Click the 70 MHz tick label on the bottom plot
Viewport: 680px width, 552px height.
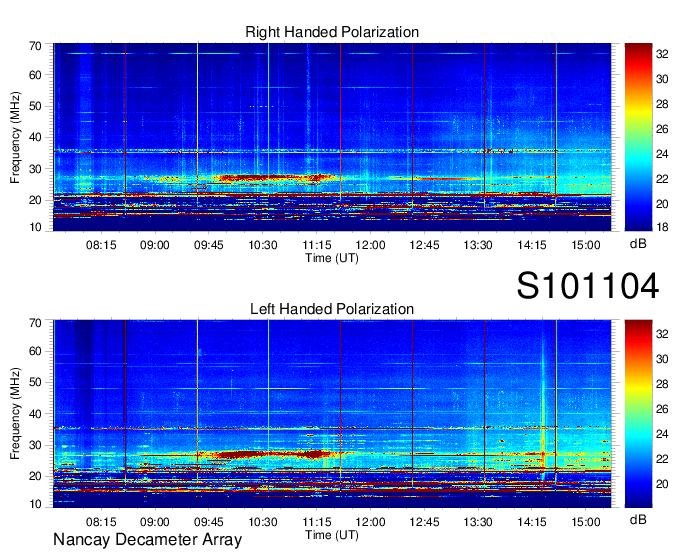click(35, 323)
